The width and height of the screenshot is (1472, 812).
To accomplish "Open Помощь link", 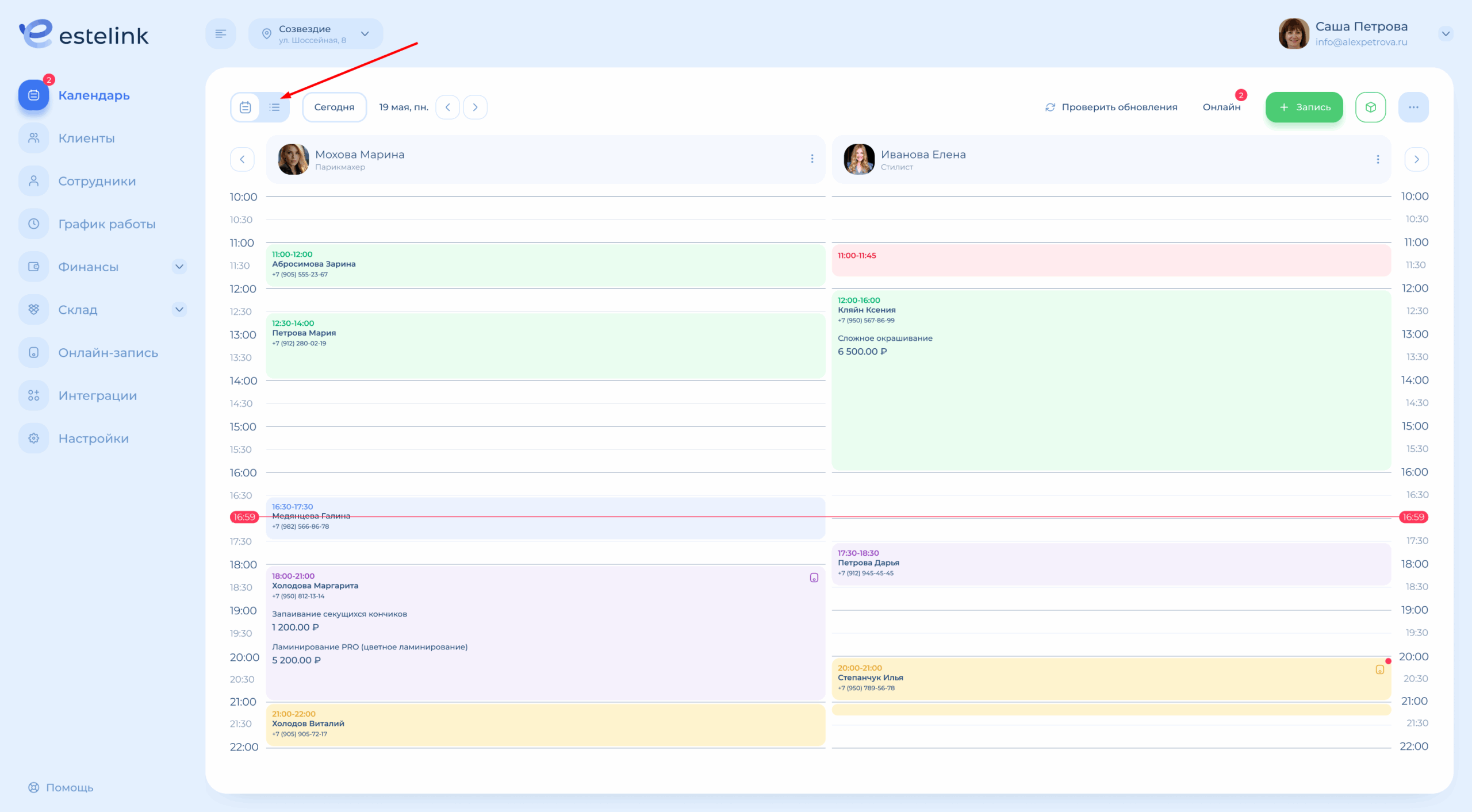I will [x=61, y=788].
